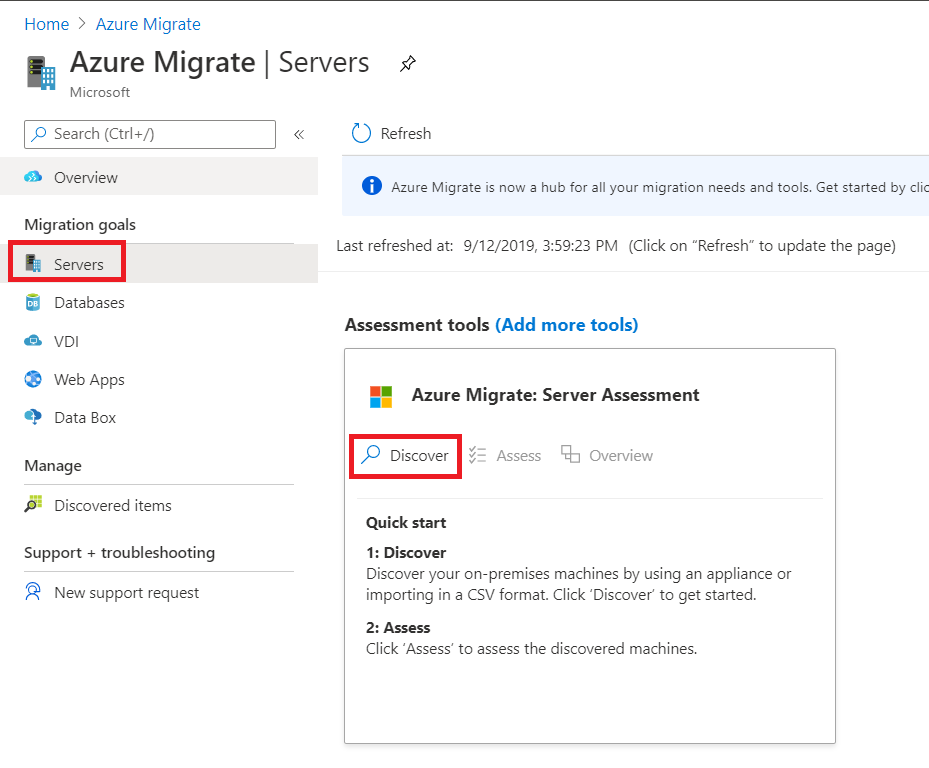Click the Refresh icon

coord(362,133)
